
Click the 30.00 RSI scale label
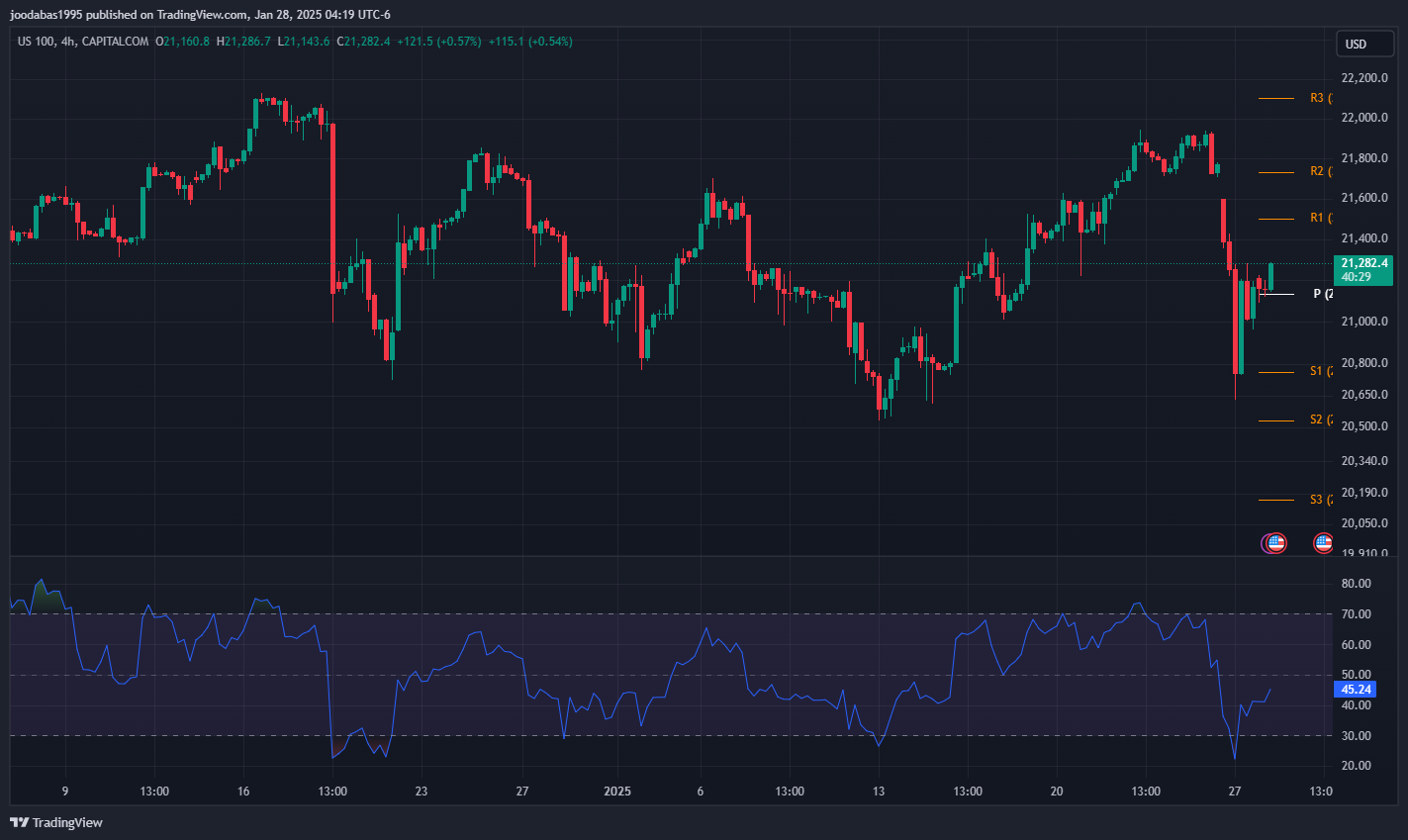(1356, 736)
